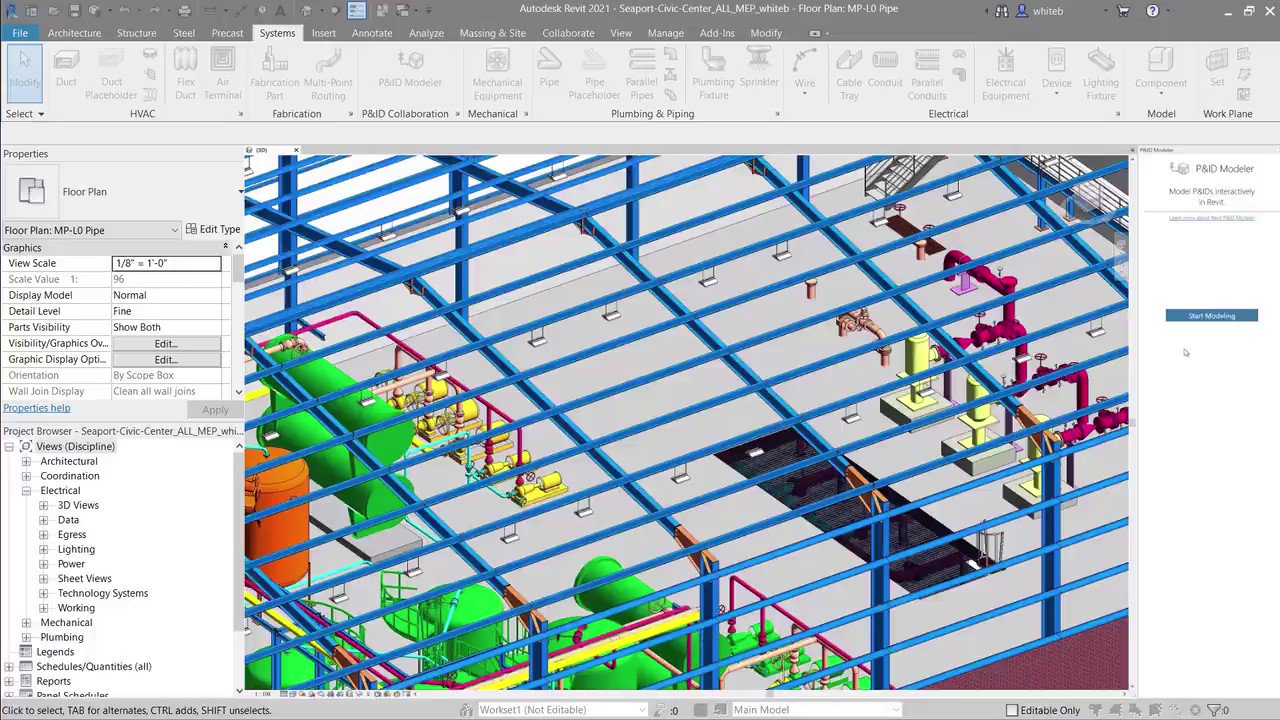Click the Properties help link

[x=37, y=408]
